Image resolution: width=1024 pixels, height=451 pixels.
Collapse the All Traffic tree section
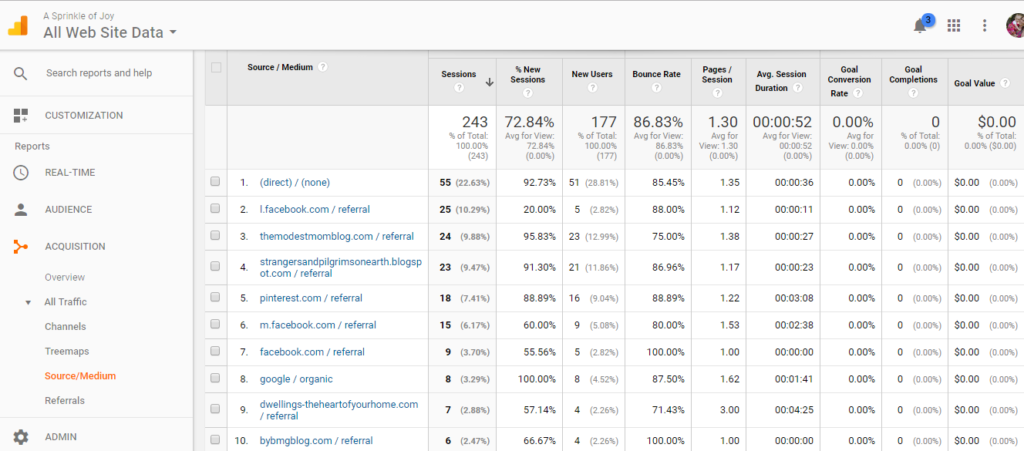28,302
